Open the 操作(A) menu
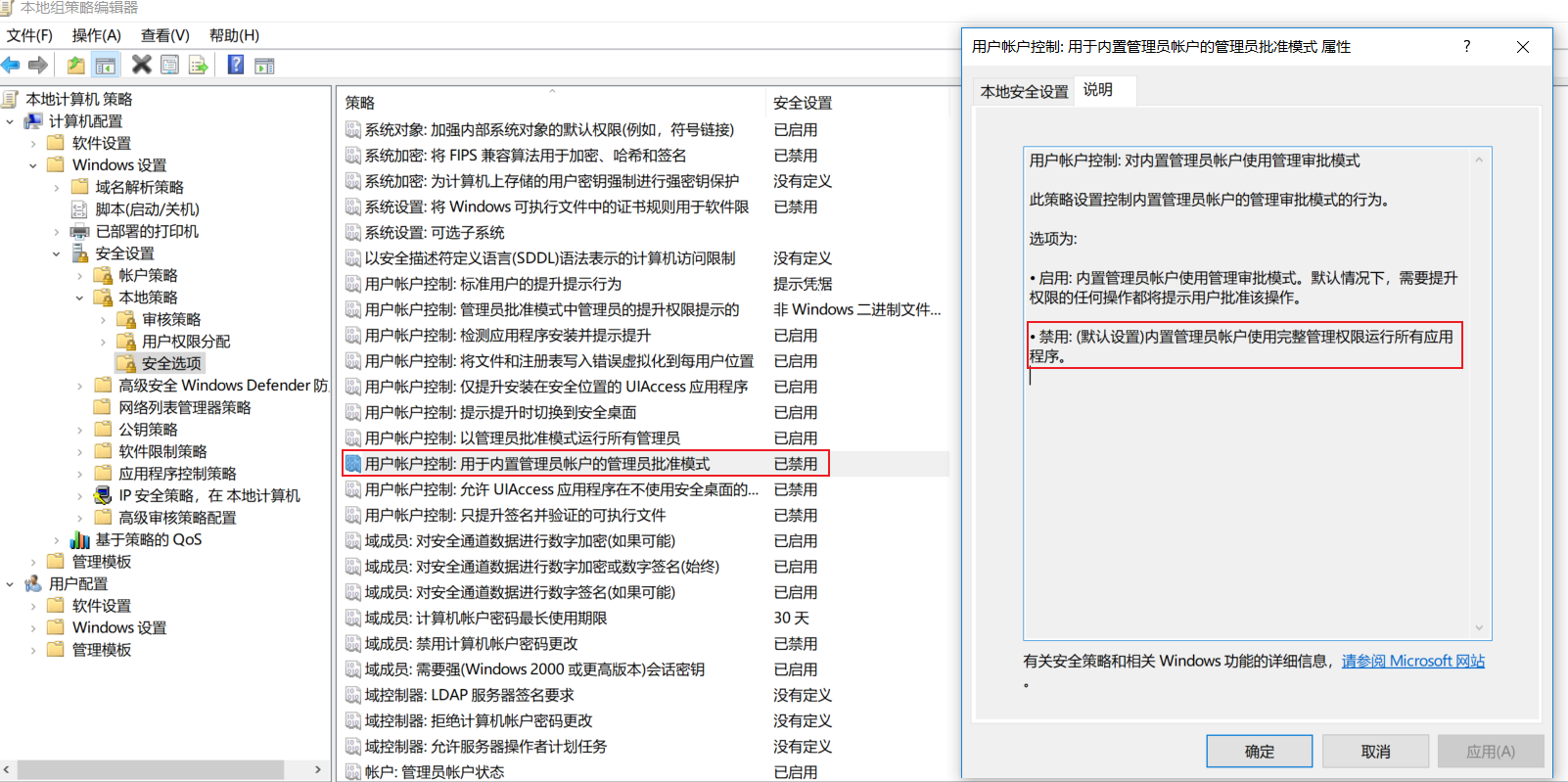 coord(96,35)
